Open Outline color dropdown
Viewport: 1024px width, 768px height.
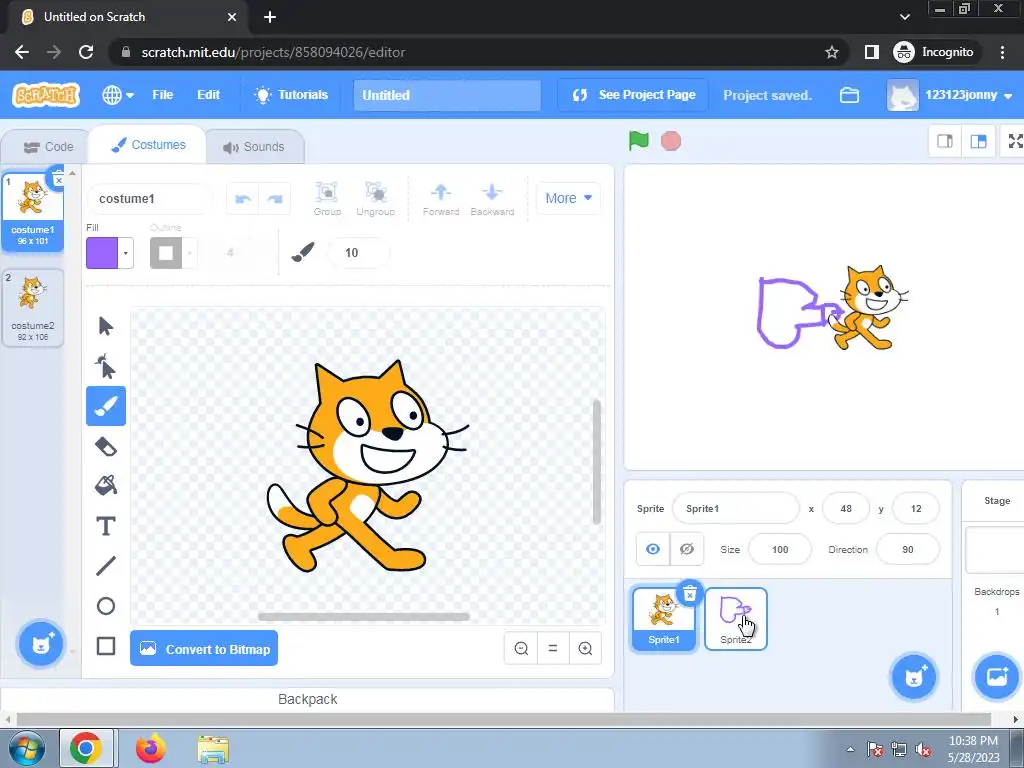(190, 253)
